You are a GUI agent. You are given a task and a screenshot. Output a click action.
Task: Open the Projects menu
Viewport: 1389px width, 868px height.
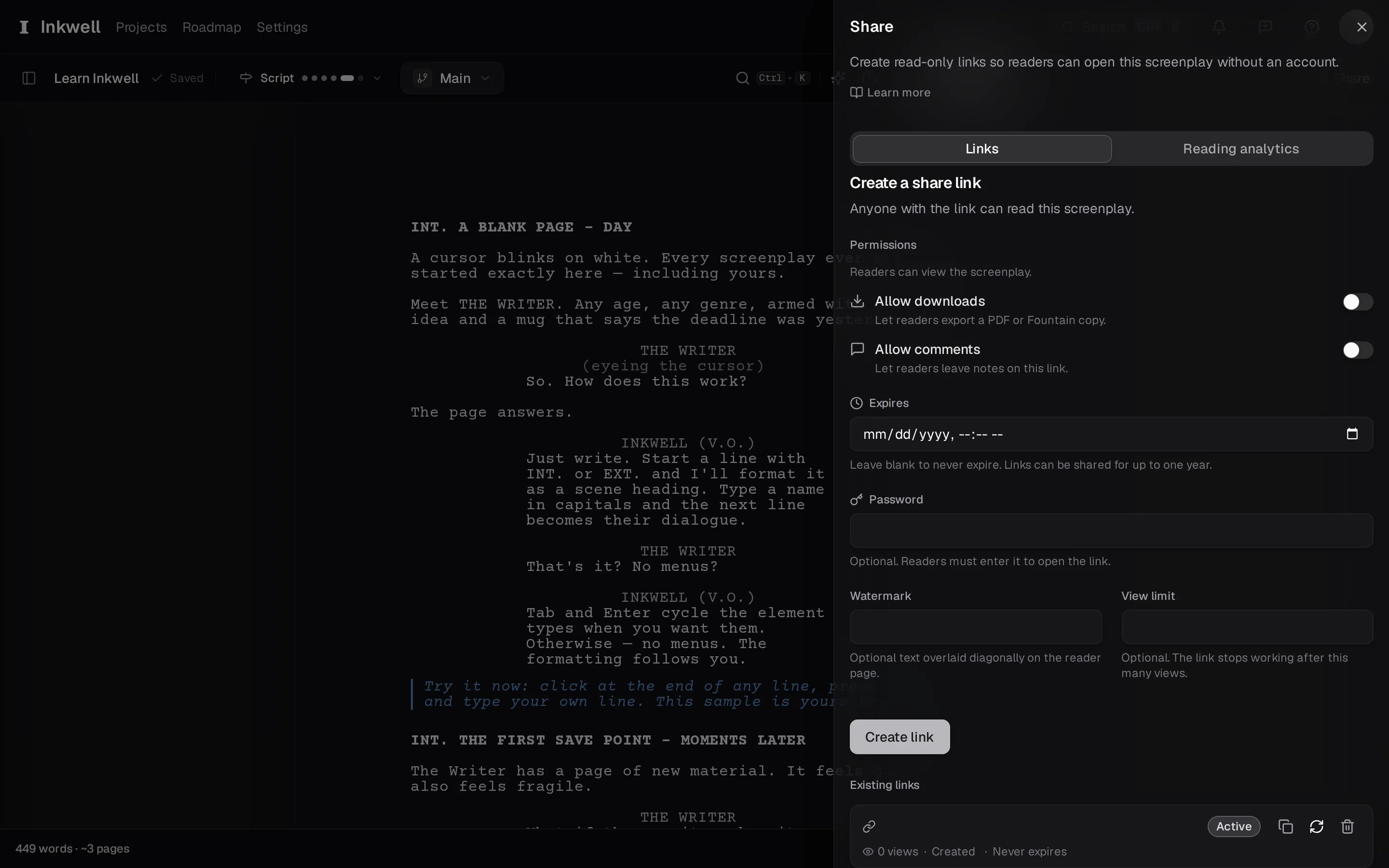(141, 27)
